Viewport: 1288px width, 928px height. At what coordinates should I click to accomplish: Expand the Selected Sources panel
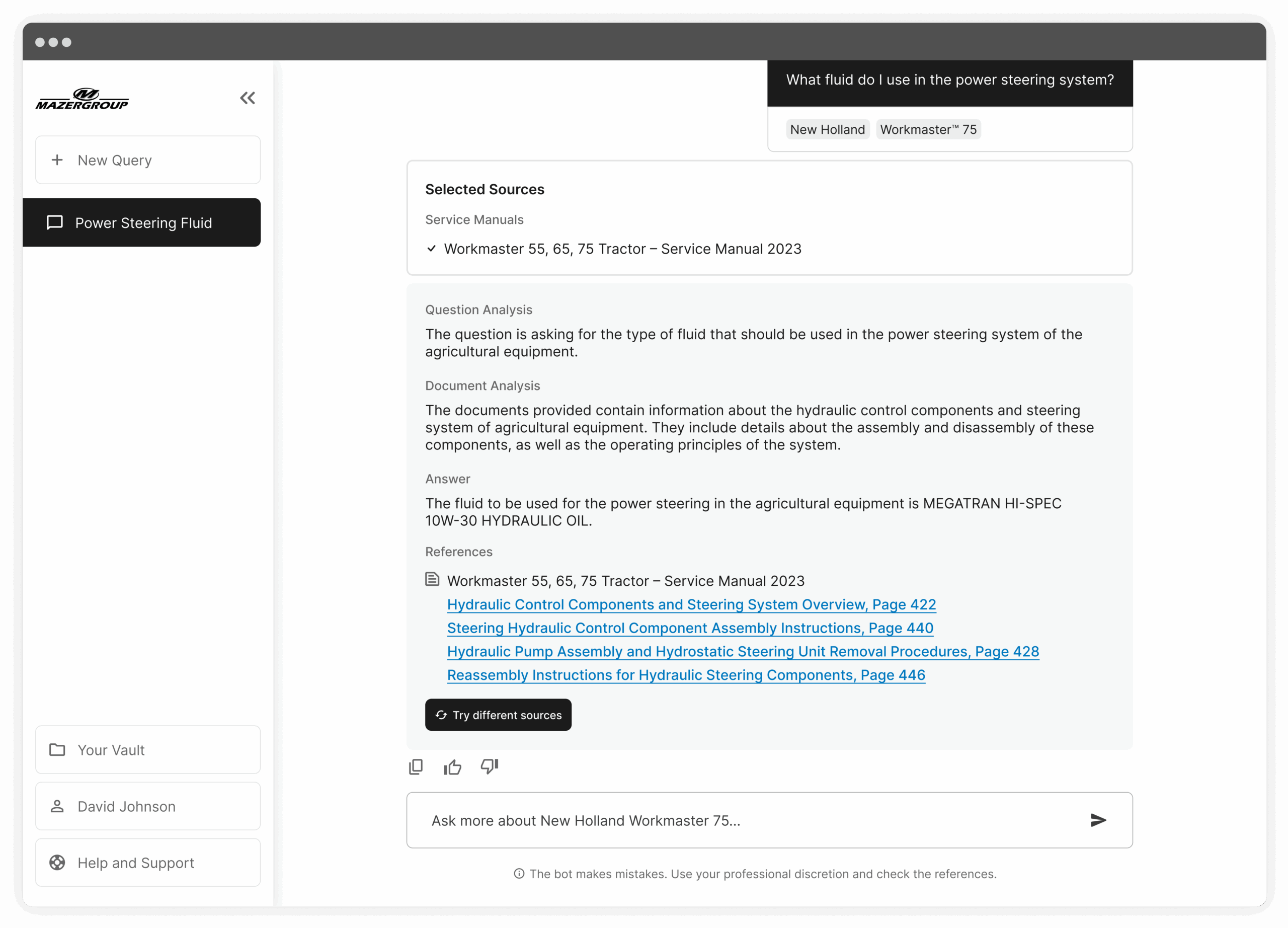pos(485,189)
